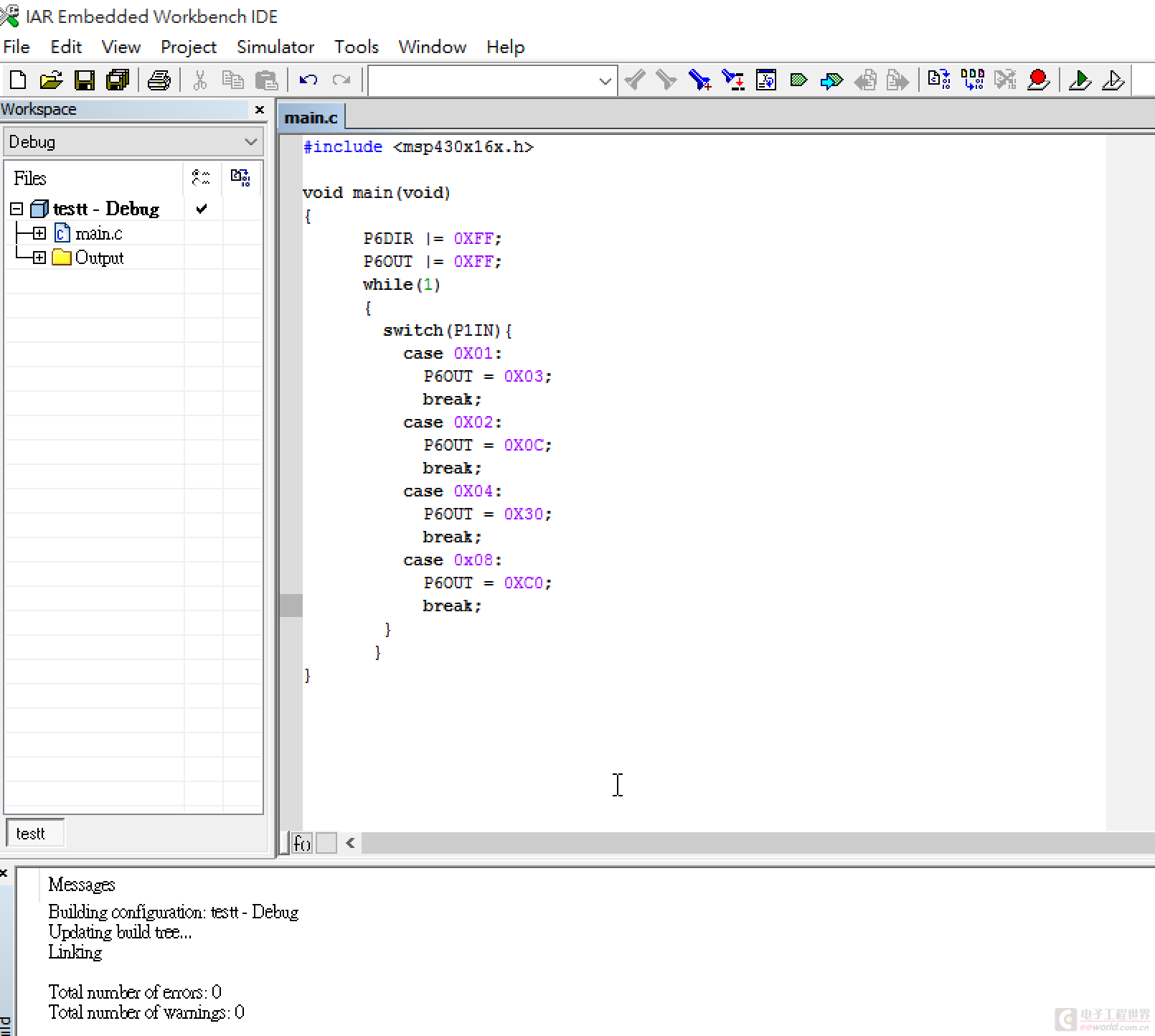Image resolution: width=1155 pixels, height=1036 pixels.
Task: Toggle the checkmark beside testt - Debug
Action: pyautogui.click(x=202, y=209)
